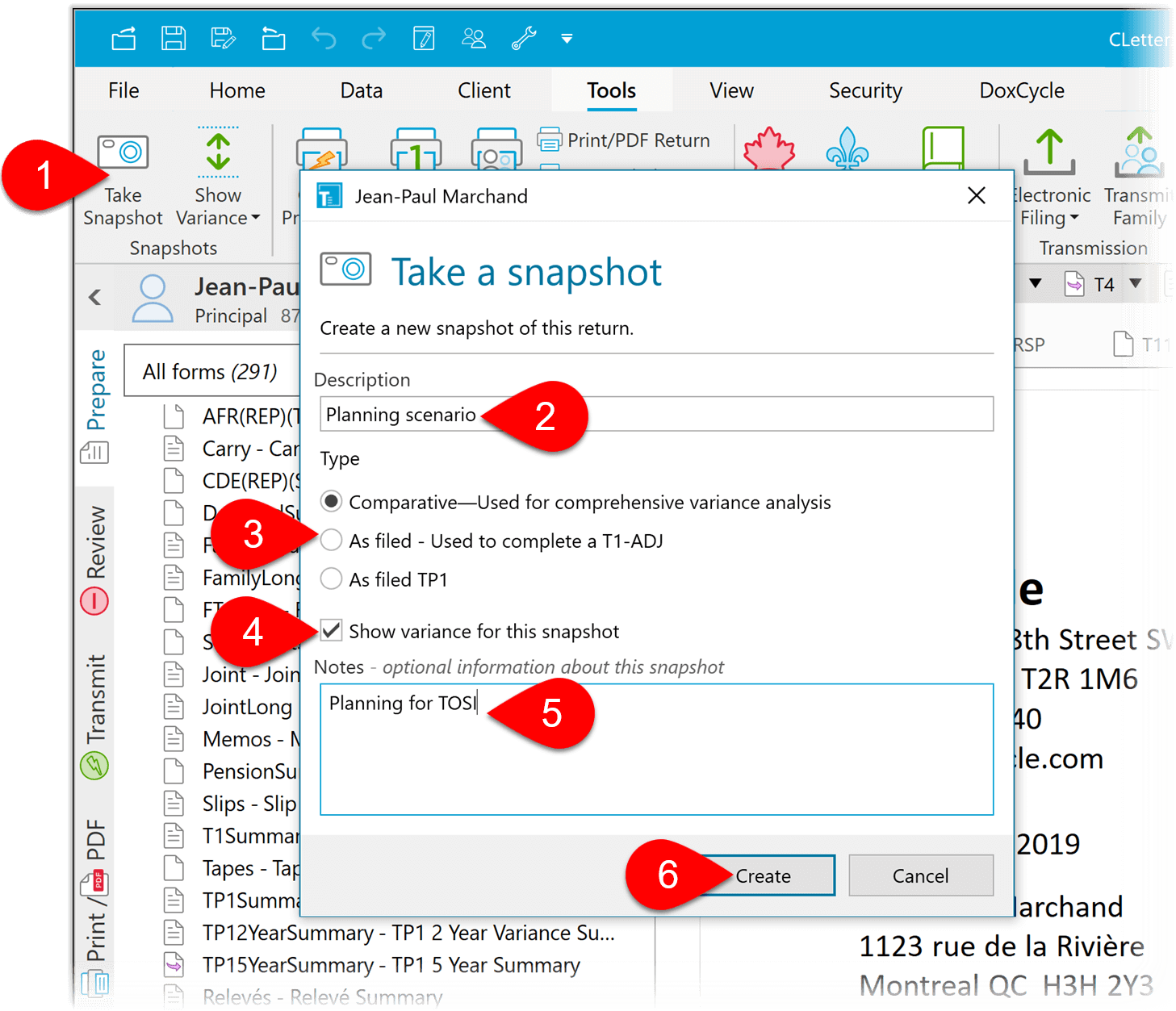Open the View ribbon tab
The image size is (1176, 1011).
click(x=731, y=90)
